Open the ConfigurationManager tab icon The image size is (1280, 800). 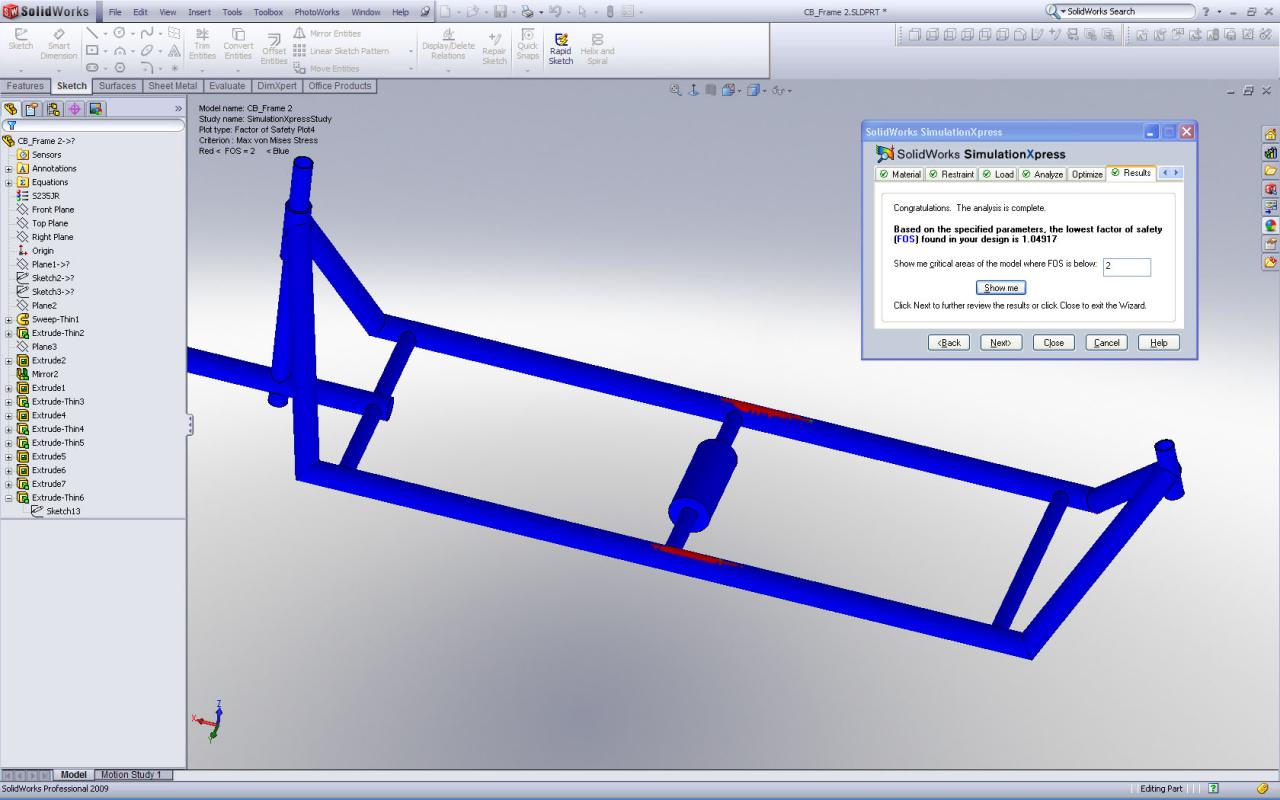click(x=54, y=109)
